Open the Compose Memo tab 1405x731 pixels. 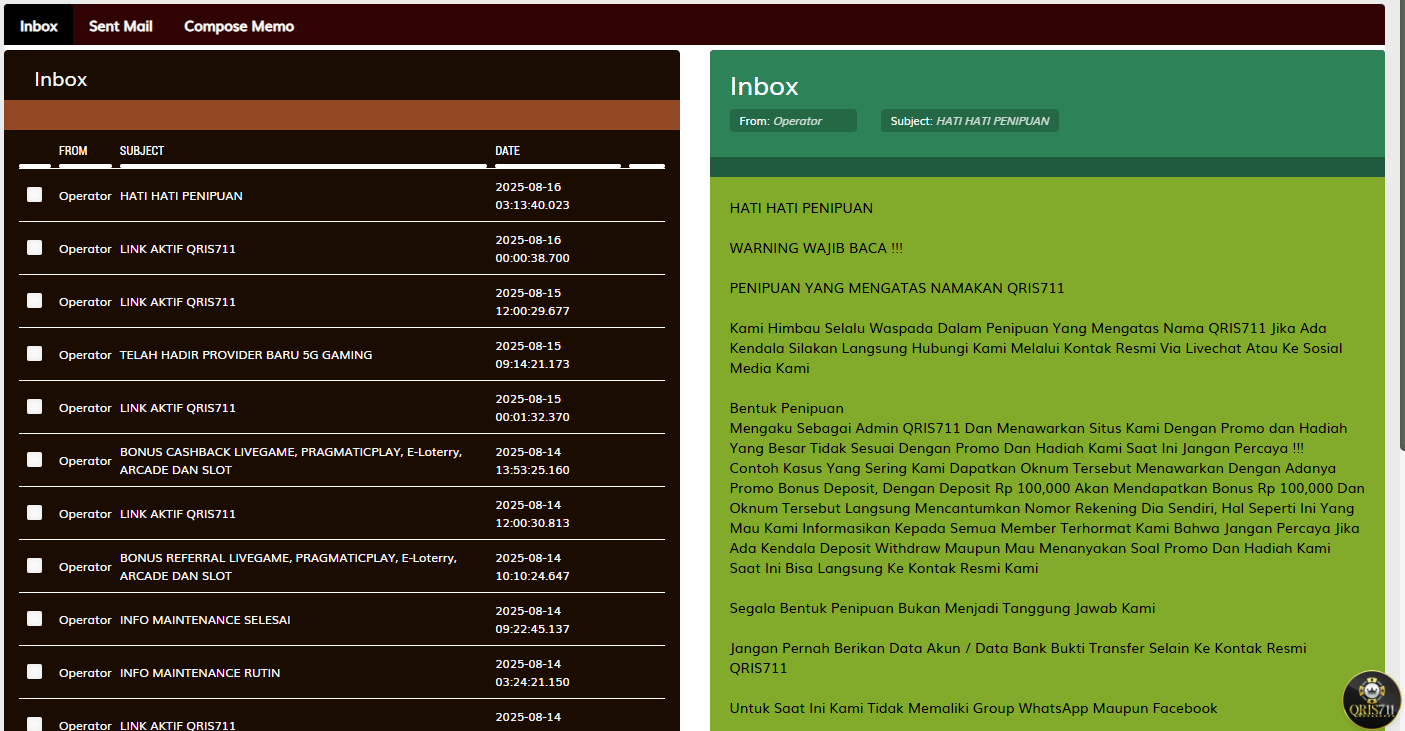[239, 26]
